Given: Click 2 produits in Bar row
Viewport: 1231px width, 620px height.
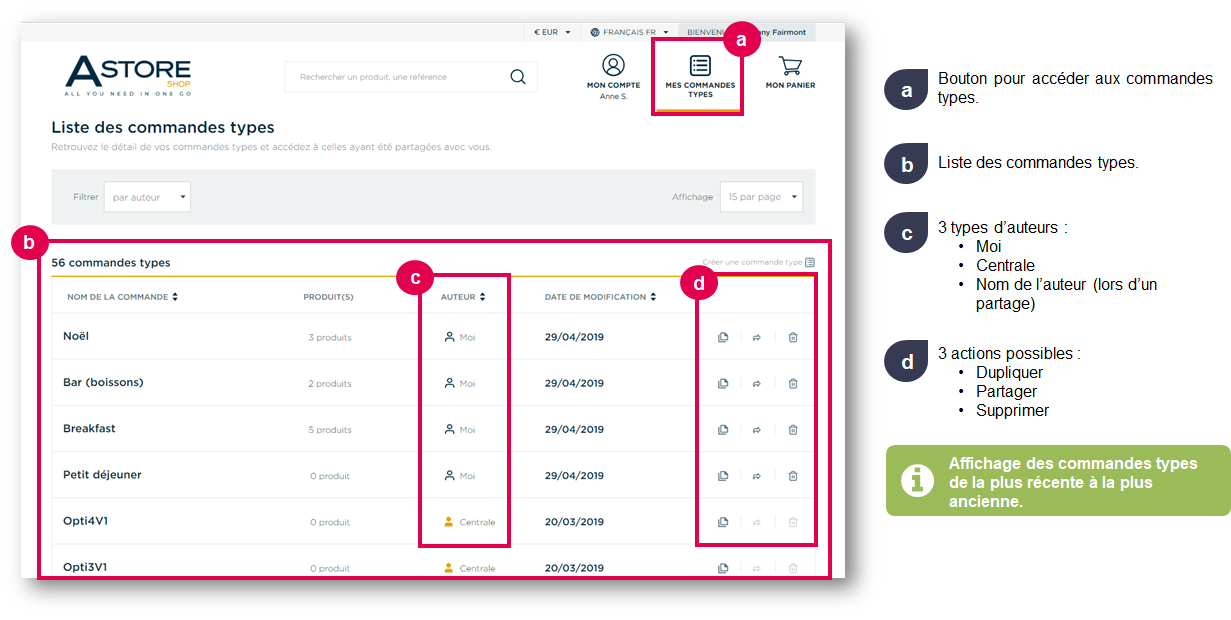Looking at the screenshot, I should coord(330,384).
